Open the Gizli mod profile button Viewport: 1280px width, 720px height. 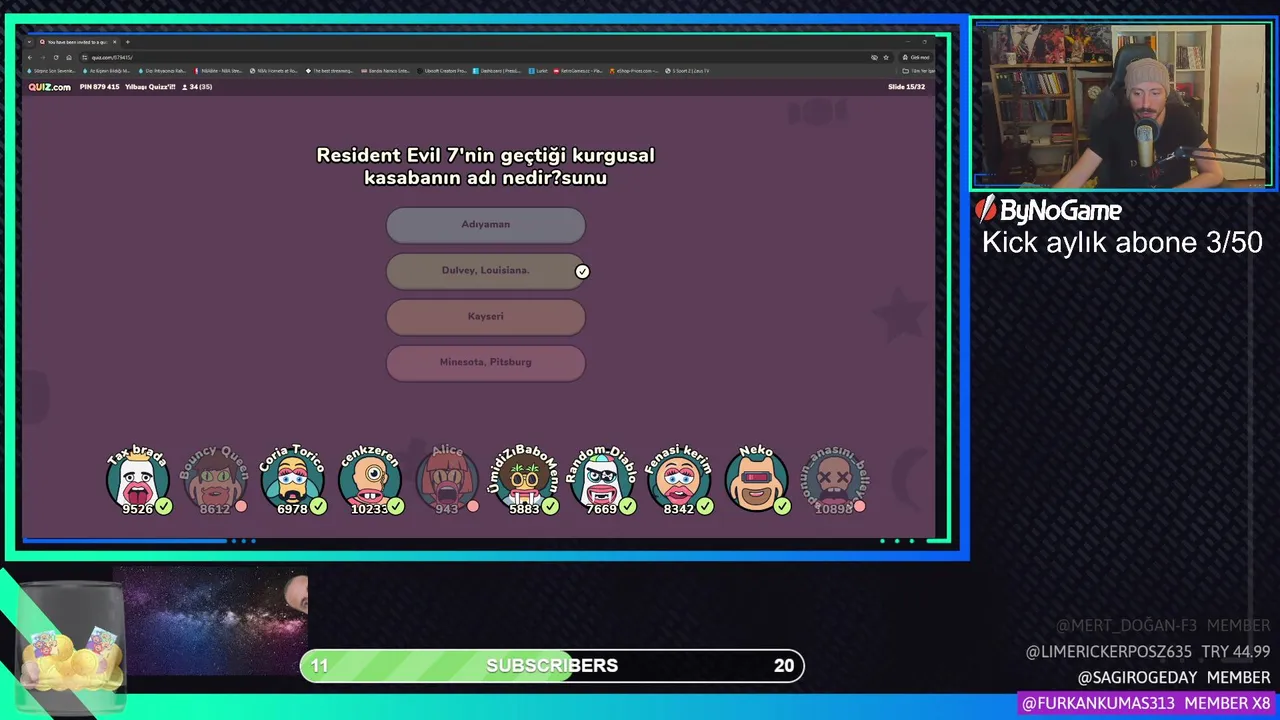coord(915,57)
